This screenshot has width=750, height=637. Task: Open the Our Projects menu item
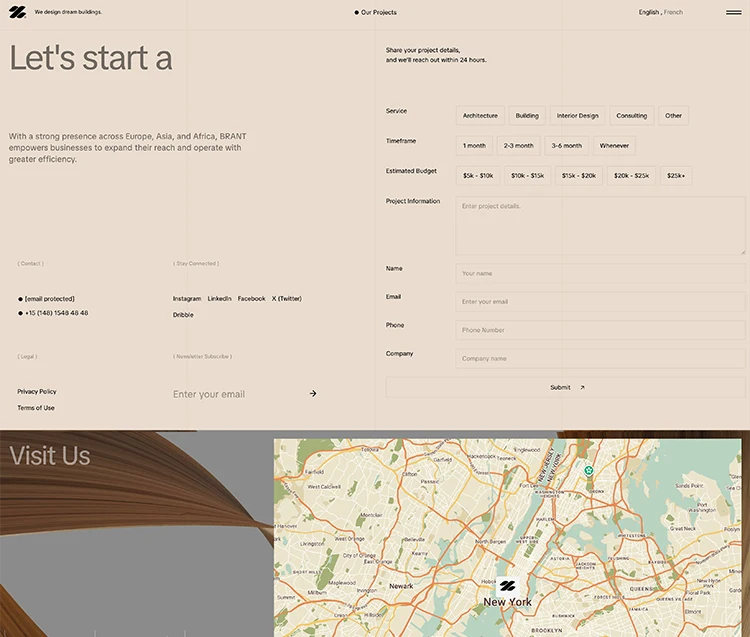coord(378,12)
